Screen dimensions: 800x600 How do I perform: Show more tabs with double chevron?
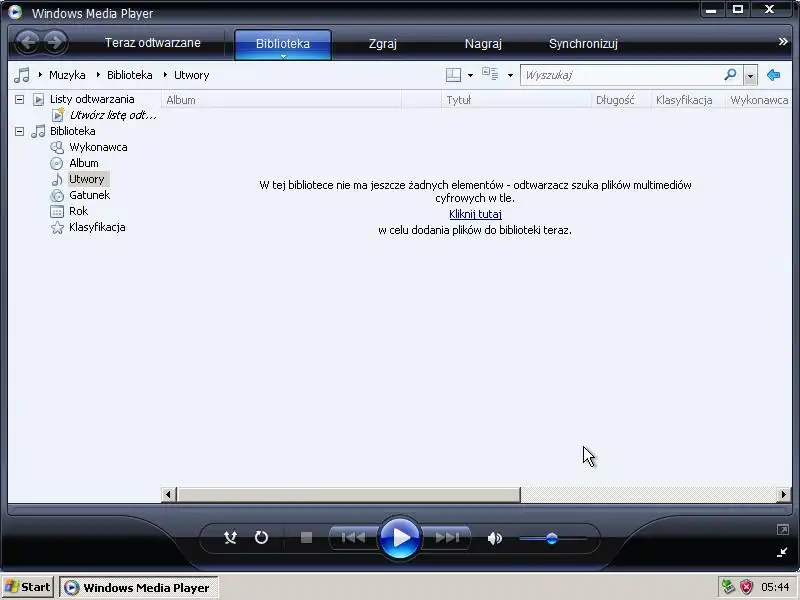coord(783,41)
